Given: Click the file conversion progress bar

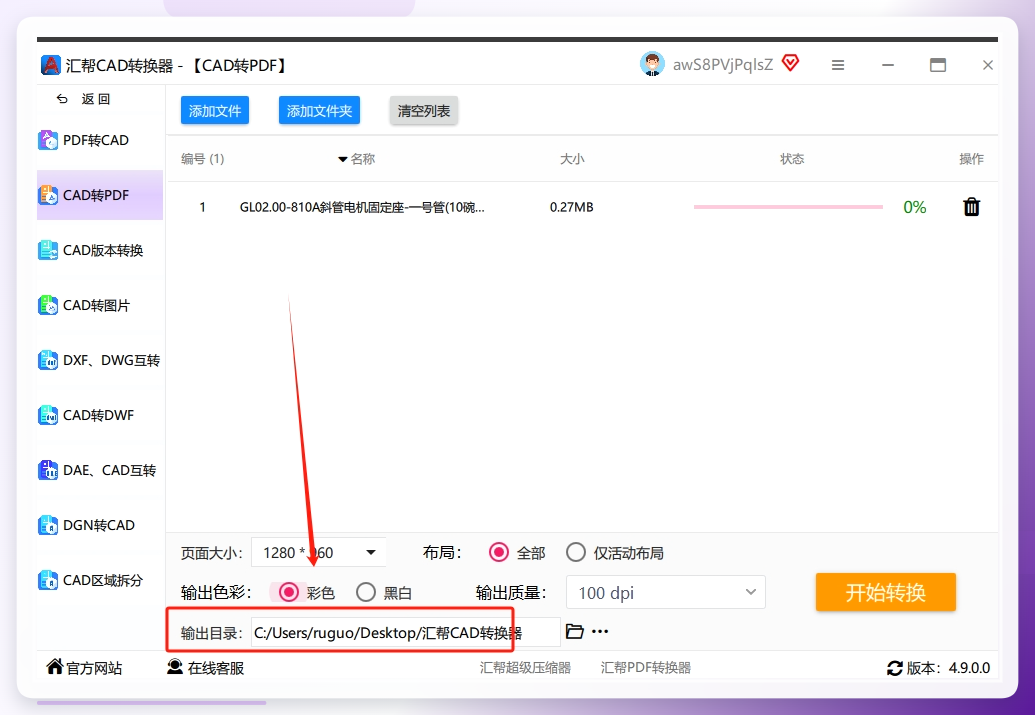Looking at the screenshot, I should [788, 207].
